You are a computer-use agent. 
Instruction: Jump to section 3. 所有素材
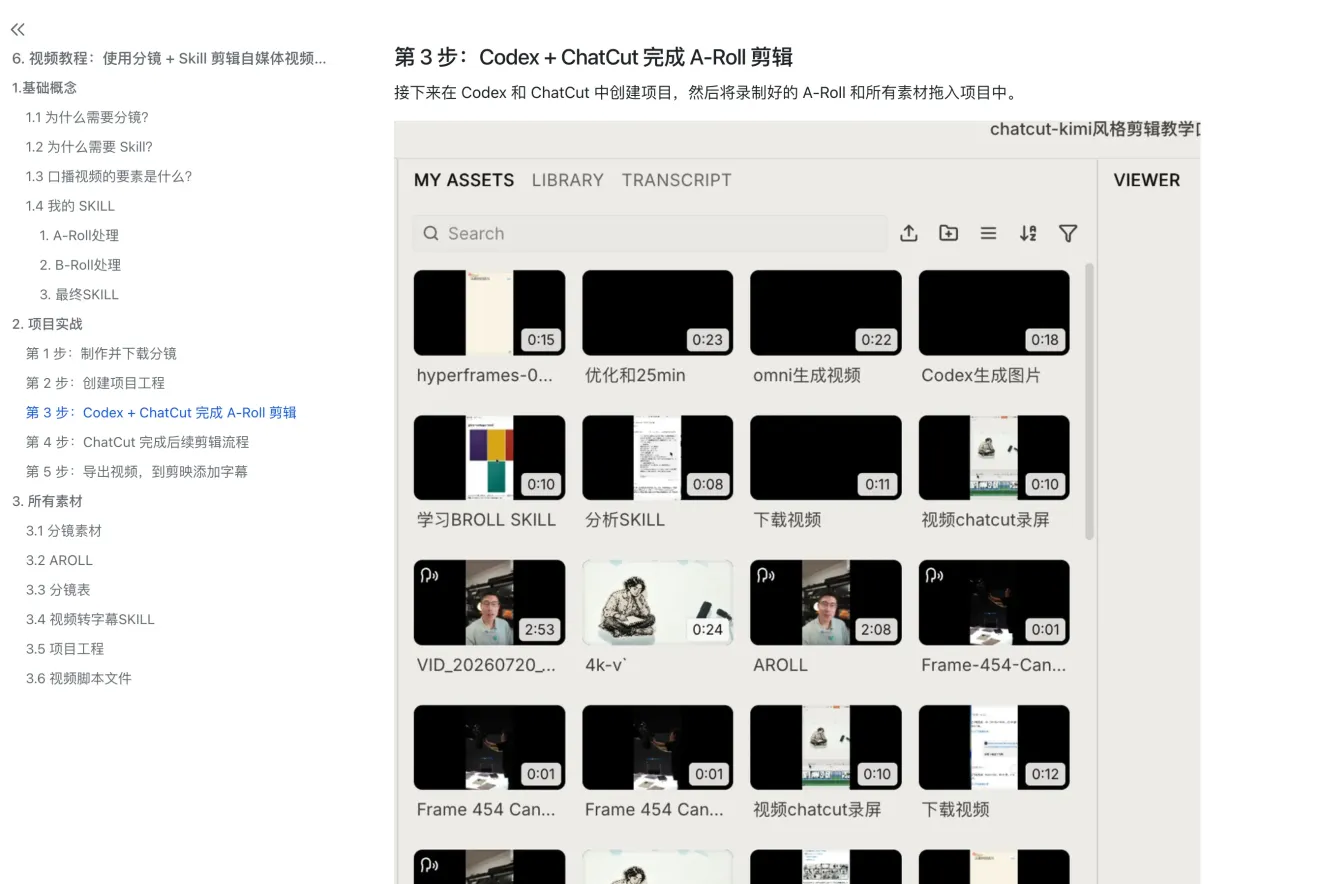point(47,501)
